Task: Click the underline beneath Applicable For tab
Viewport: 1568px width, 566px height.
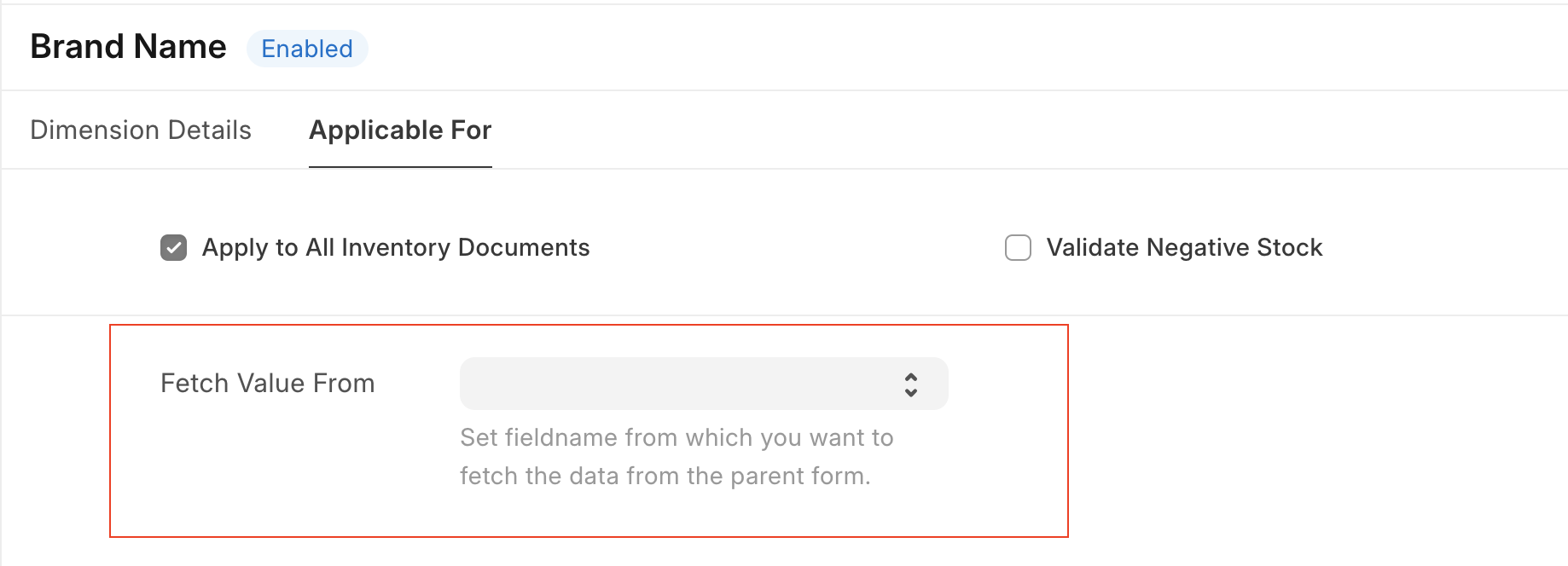Action: pos(400,167)
